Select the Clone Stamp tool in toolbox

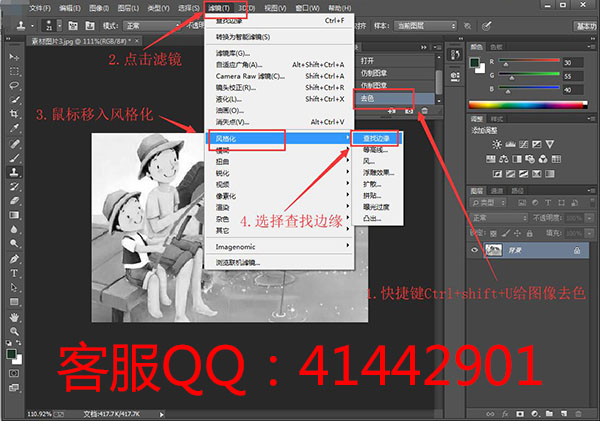[x=14, y=172]
